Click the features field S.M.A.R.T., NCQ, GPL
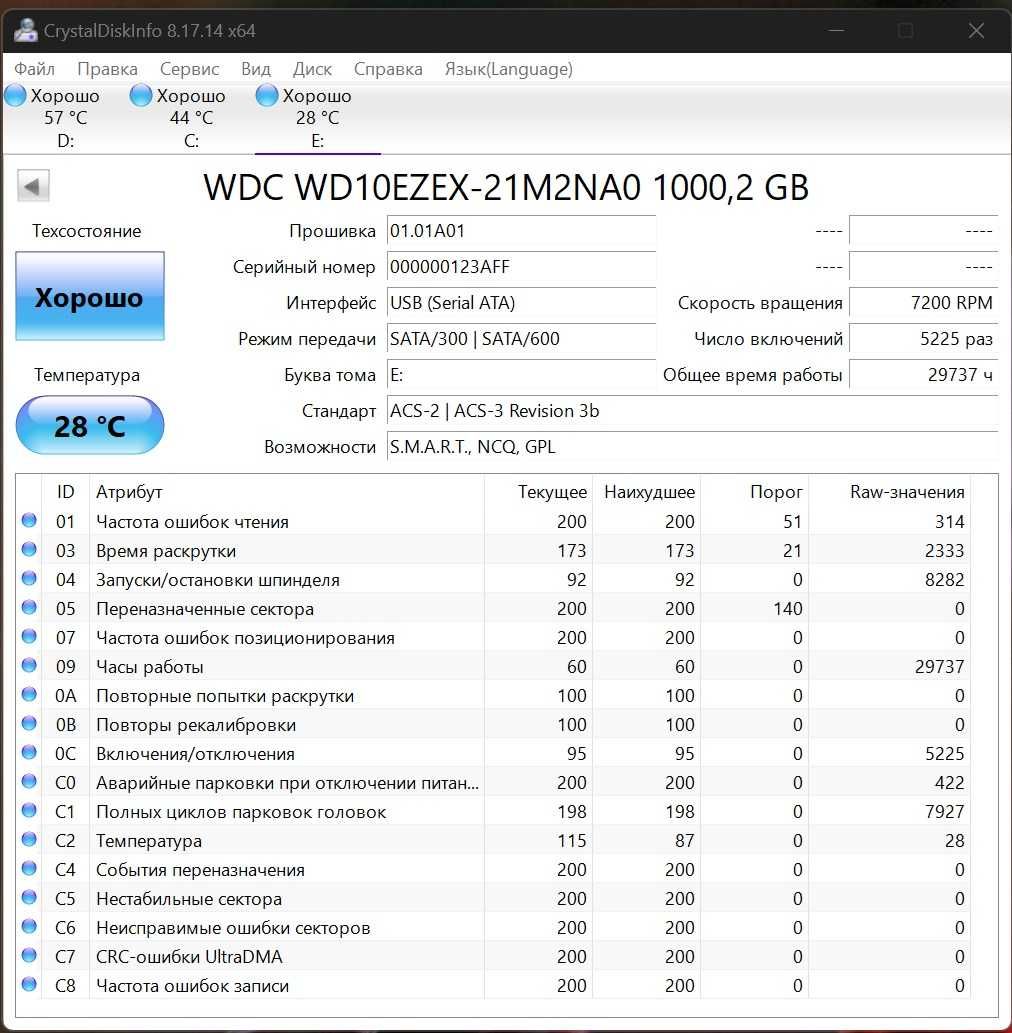Screen dimensions: 1012x1033 pos(692,447)
